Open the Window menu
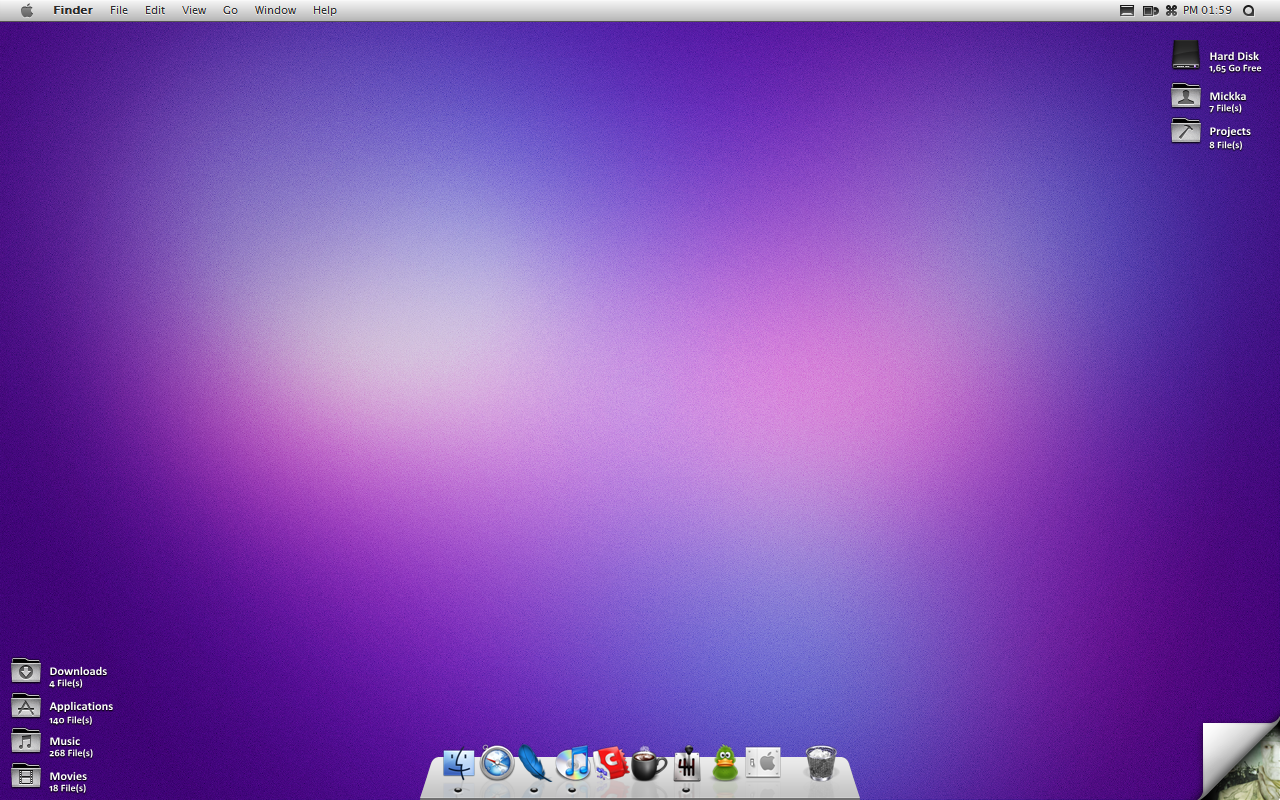1280x800 pixels. pos(275,10)
